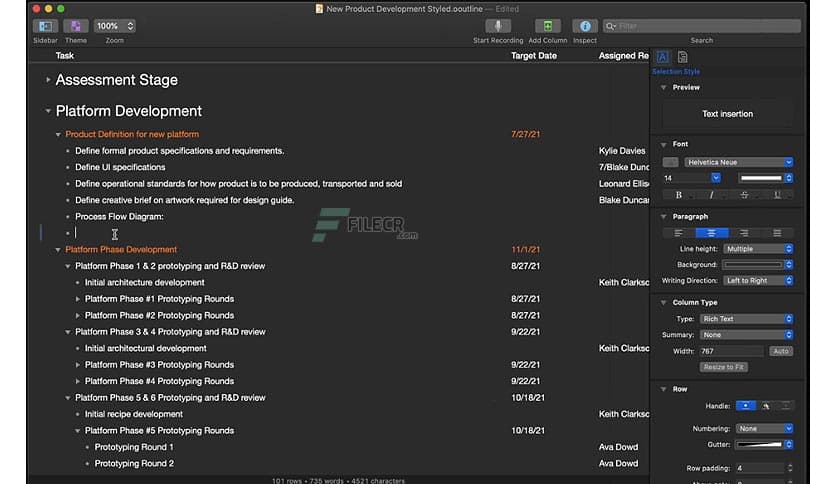Open the Gutter color swatch
This screenshot has width=836, height=484.
pos(764,445)
